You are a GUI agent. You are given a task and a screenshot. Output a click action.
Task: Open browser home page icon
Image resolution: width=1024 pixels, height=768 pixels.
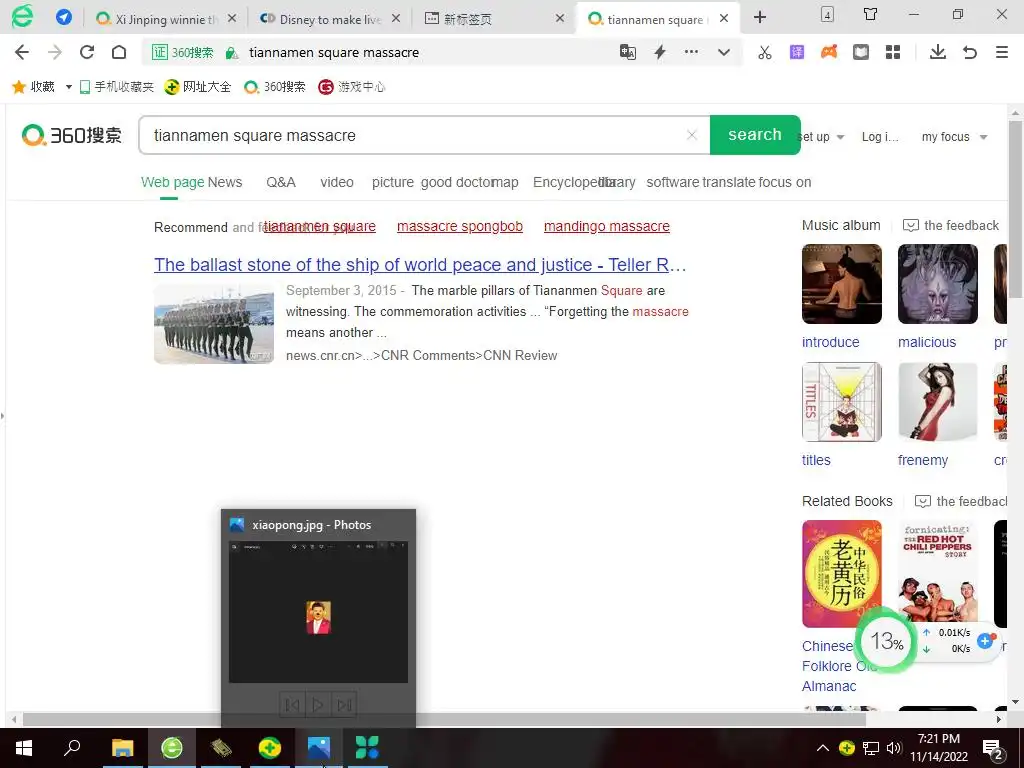(x=119, y=52)
